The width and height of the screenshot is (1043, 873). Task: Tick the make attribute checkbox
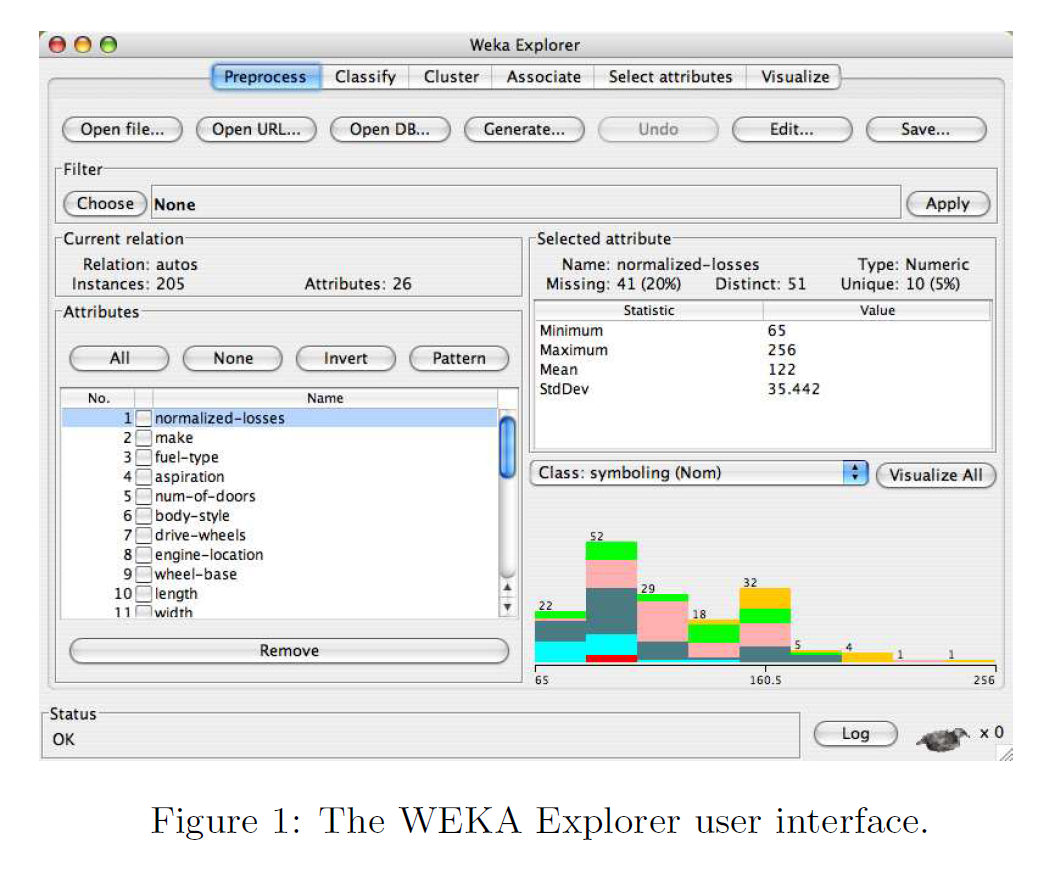tap(144, 438)
